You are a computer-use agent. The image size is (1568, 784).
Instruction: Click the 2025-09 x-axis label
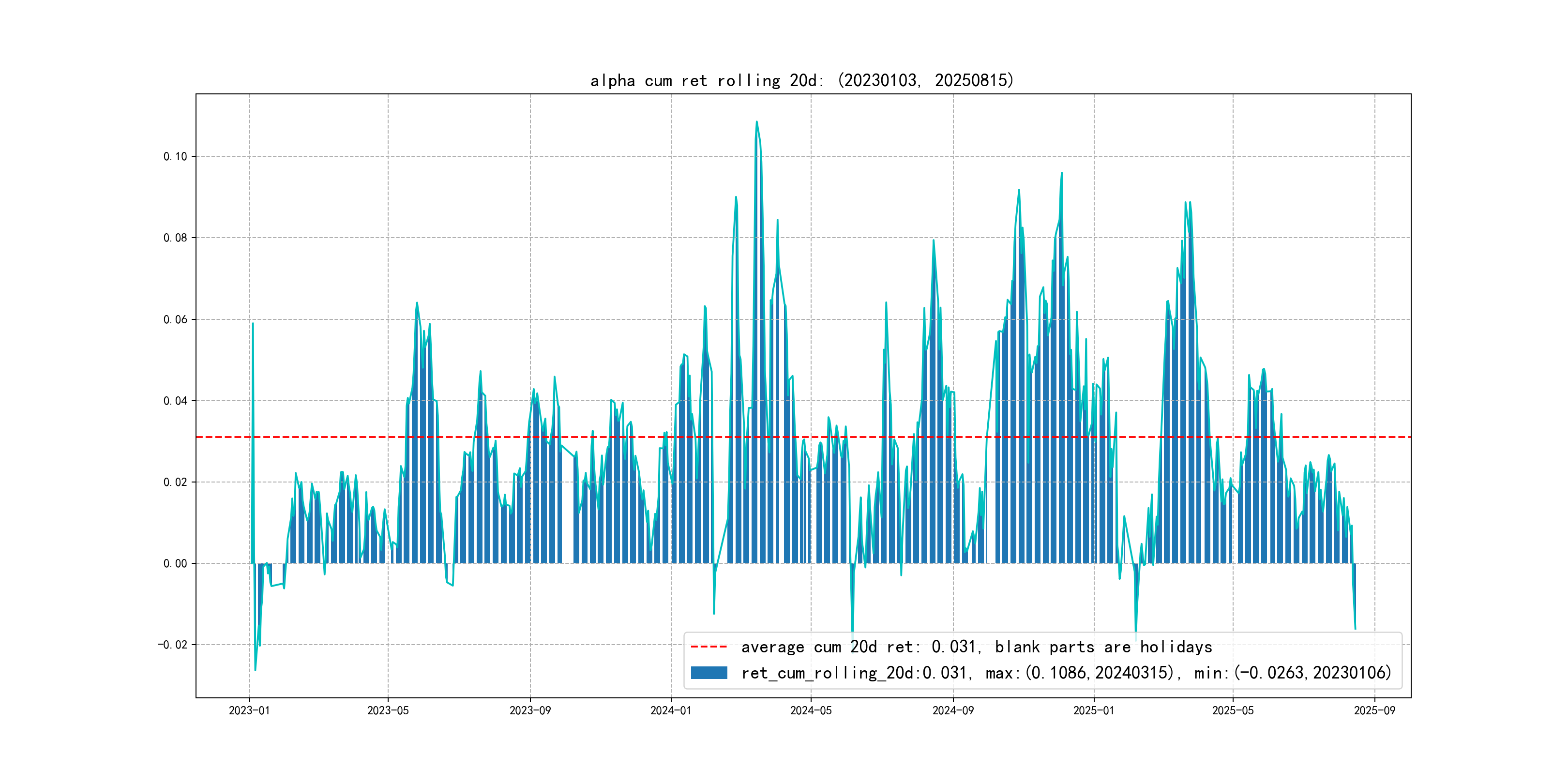click(1374, 710)
